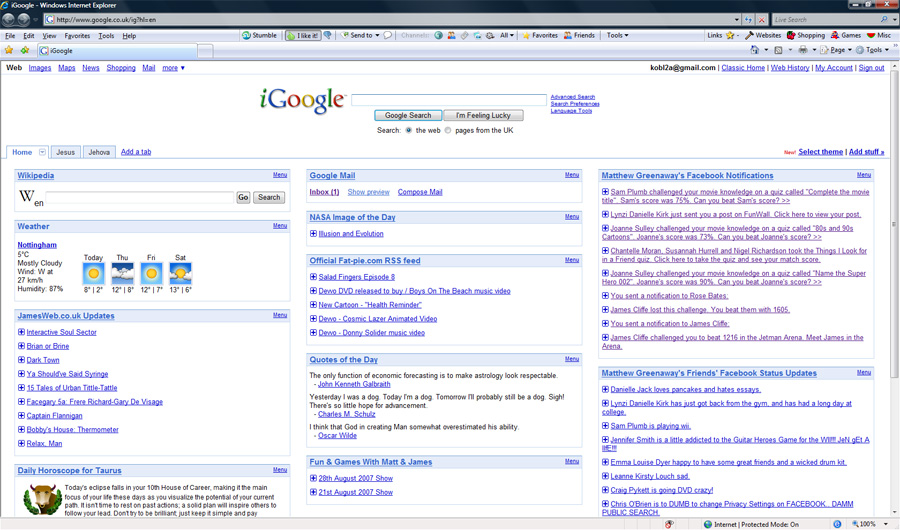This screenshot has width=900, height=530.
Task: Click the printer icon in command bar
Action: click(803, 50)
